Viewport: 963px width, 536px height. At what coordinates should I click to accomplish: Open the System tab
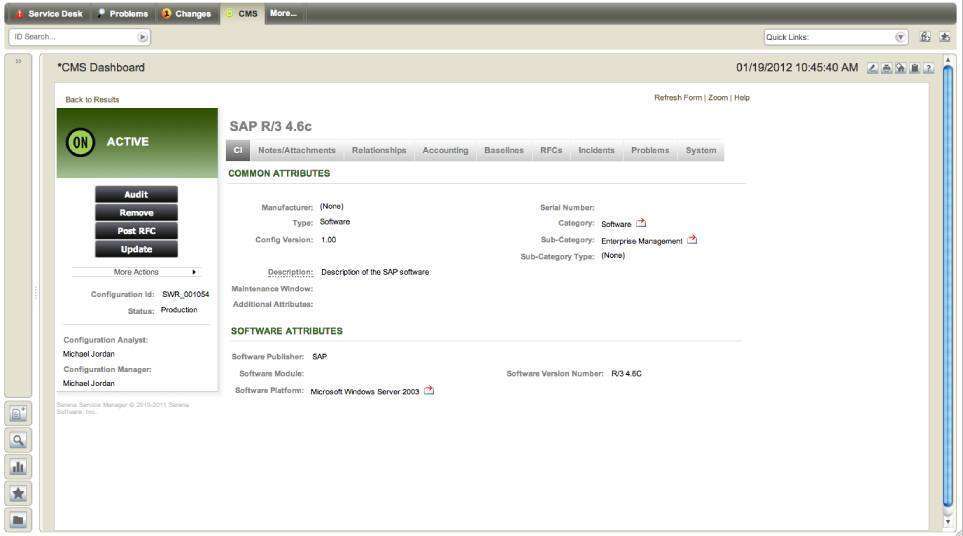(x=701, y=150)
